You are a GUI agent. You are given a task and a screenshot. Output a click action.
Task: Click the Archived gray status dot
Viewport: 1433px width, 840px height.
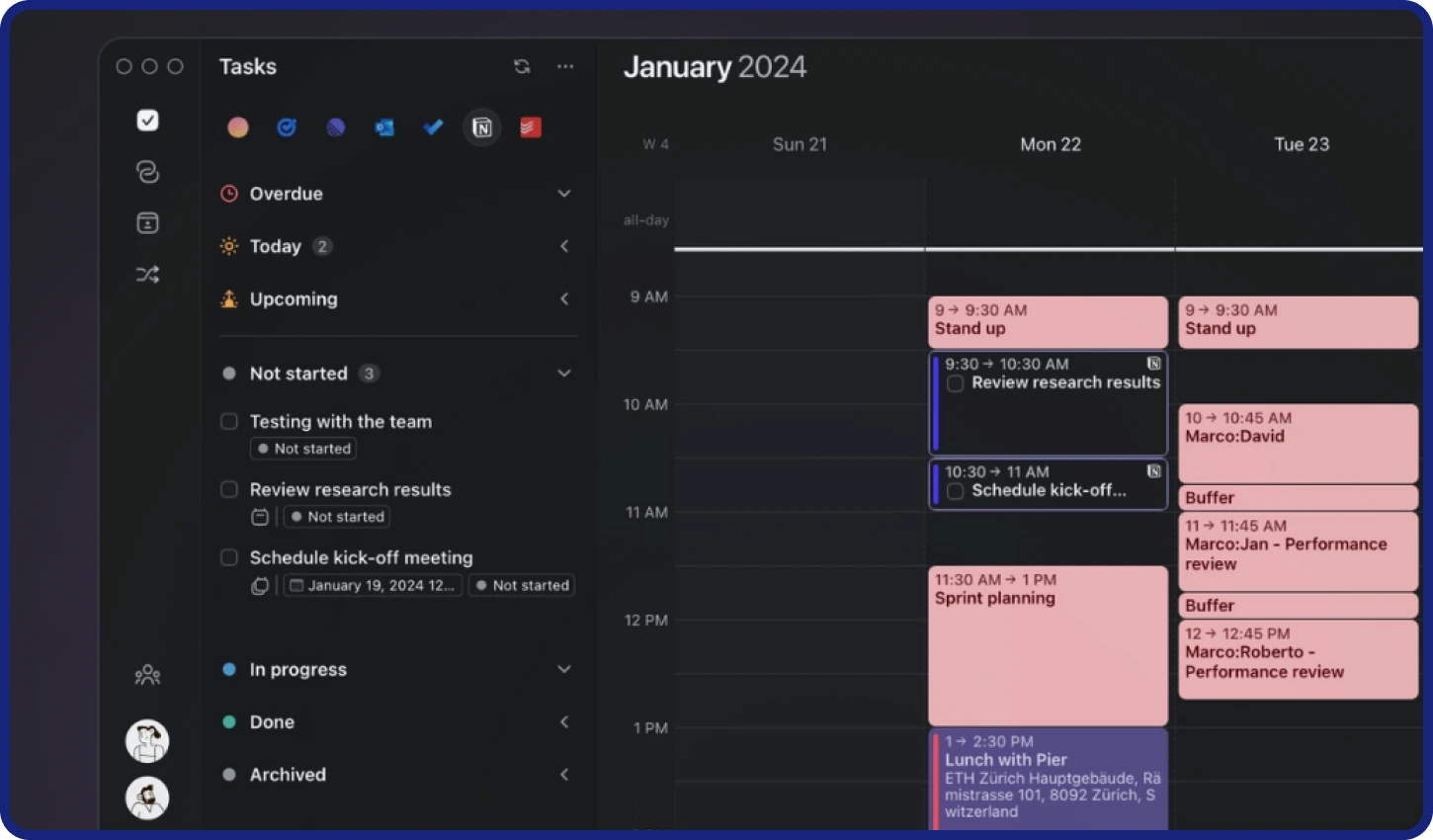pyautogui.click(x=229, y=774)
